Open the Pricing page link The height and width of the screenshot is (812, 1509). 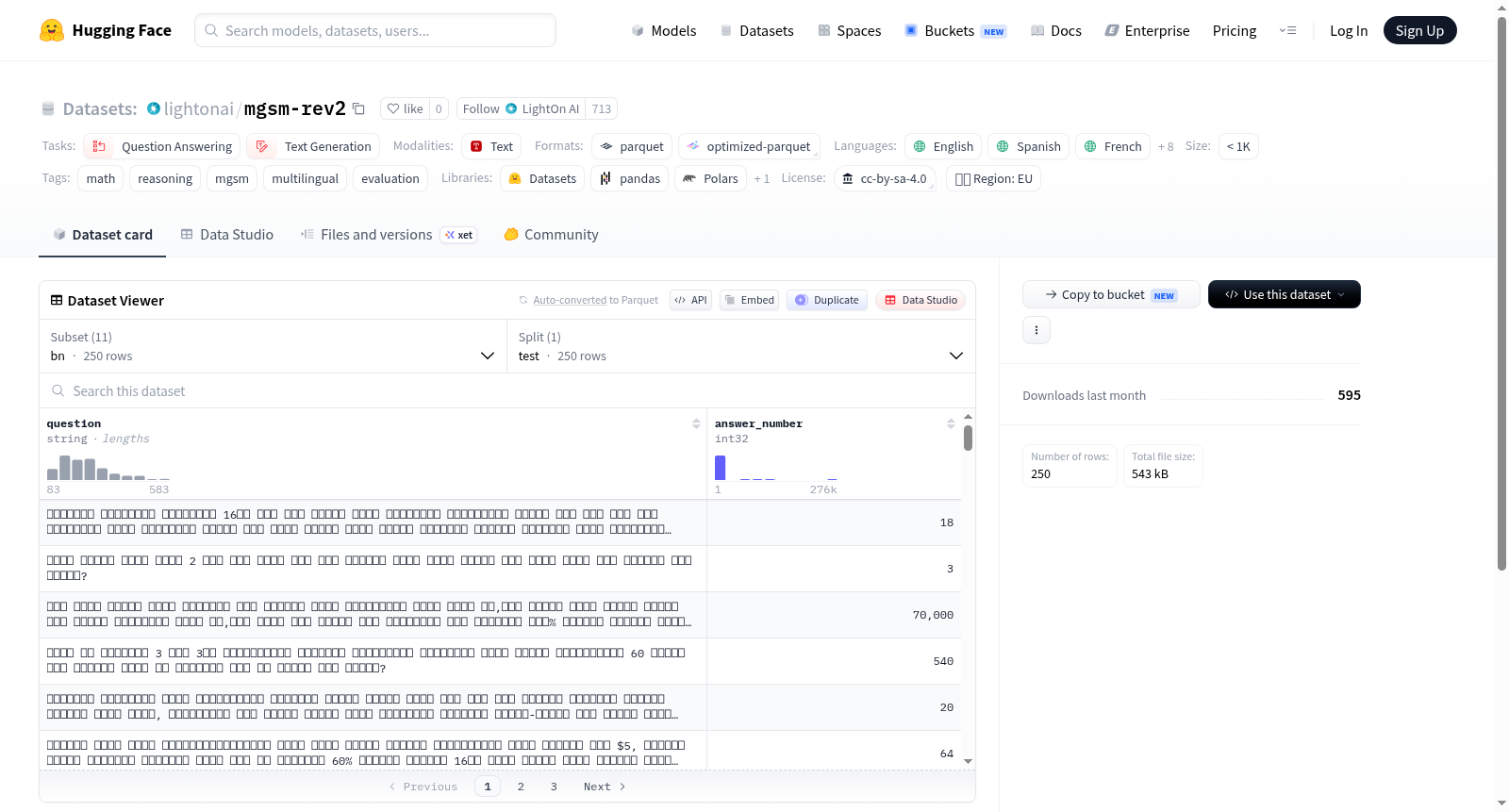point(1235,30)
